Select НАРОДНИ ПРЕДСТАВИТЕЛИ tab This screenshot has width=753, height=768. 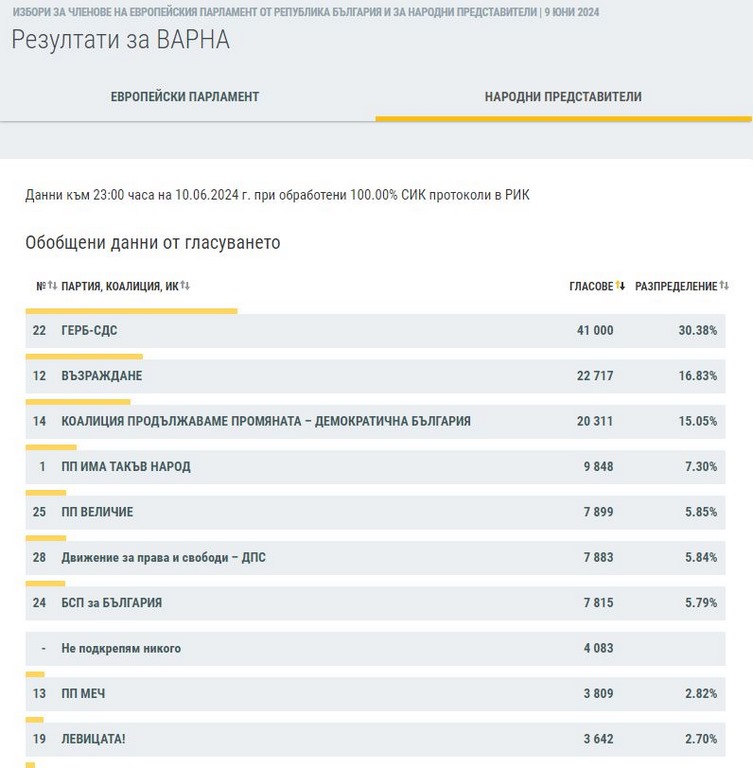tap(563, 97)
